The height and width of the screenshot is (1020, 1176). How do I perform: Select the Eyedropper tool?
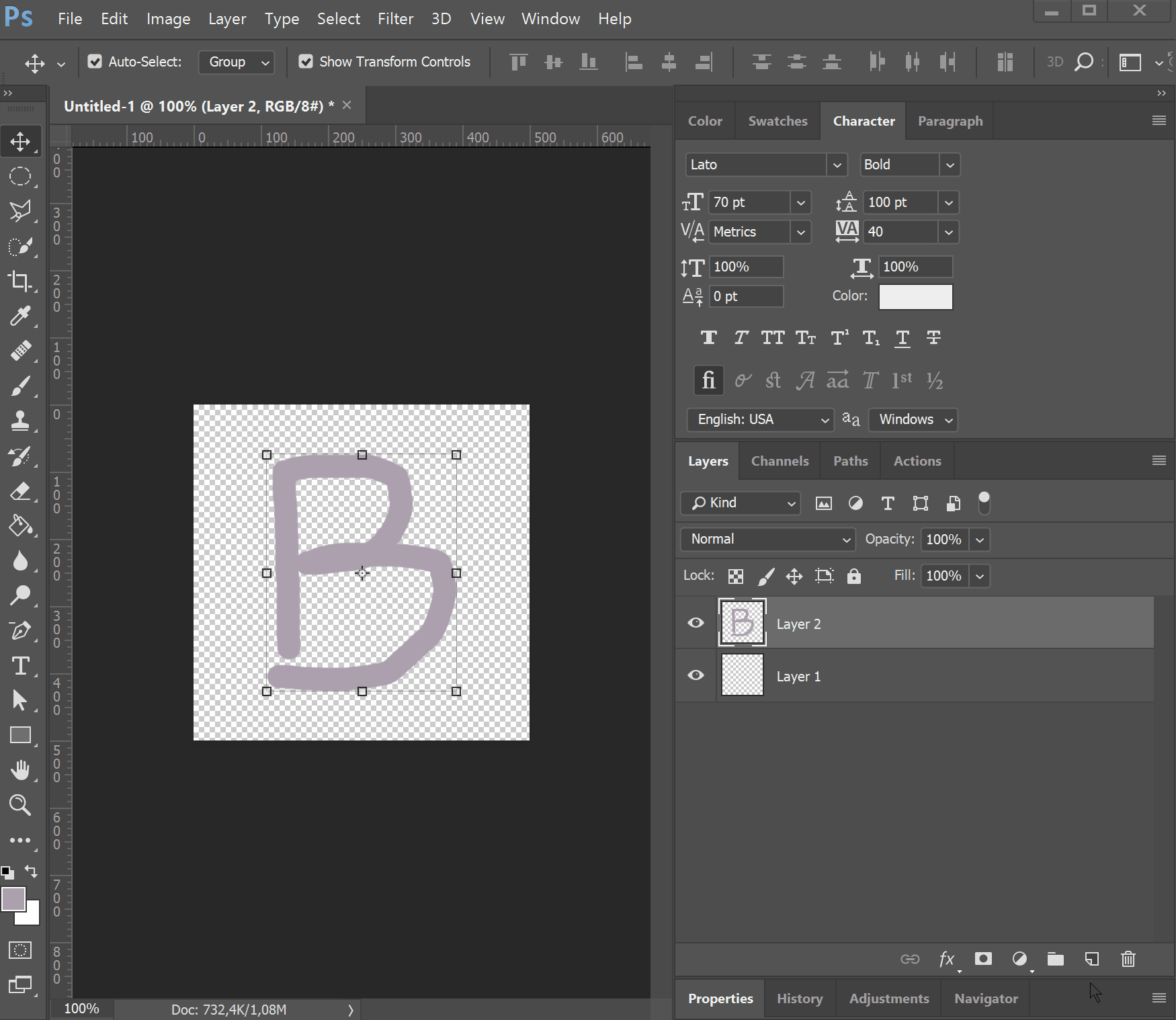pos(20,316)
